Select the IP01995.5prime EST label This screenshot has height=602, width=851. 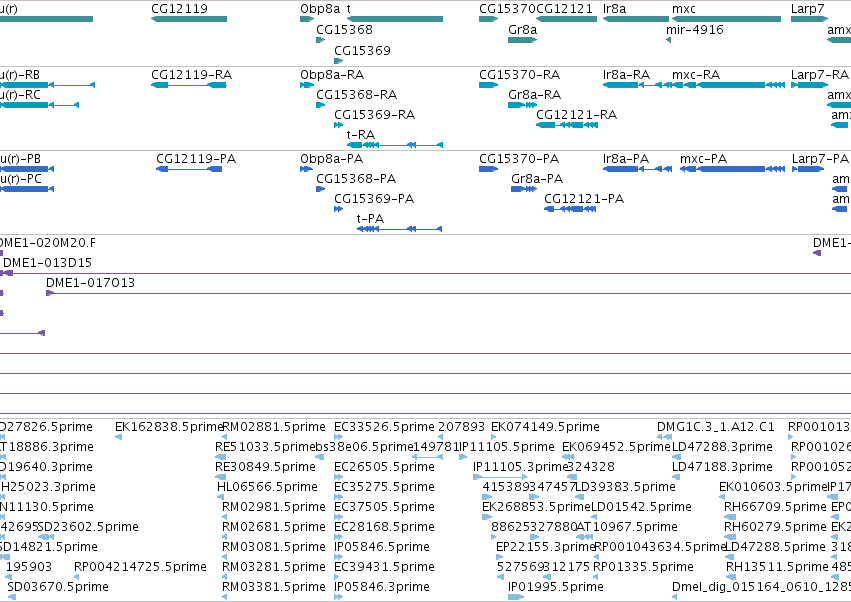pyautogui.click(x=556, y=586)
